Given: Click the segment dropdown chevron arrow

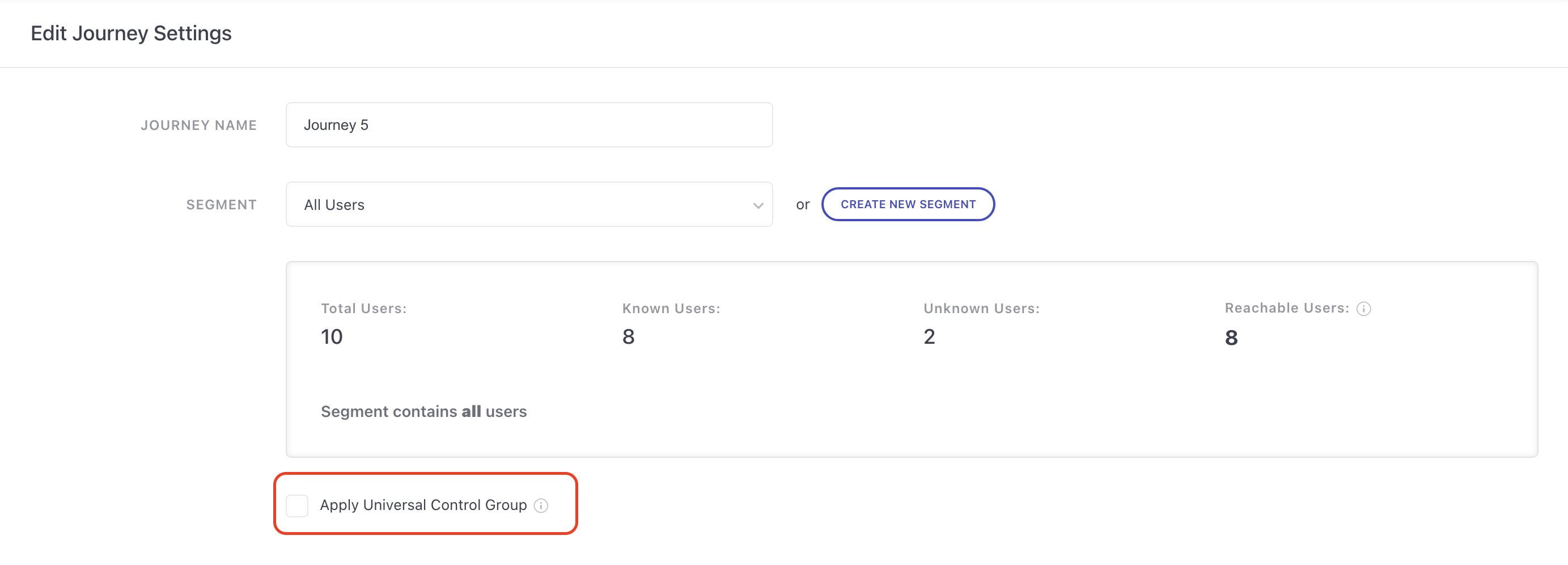Looking at the screenshot, I should coord(758,205).
